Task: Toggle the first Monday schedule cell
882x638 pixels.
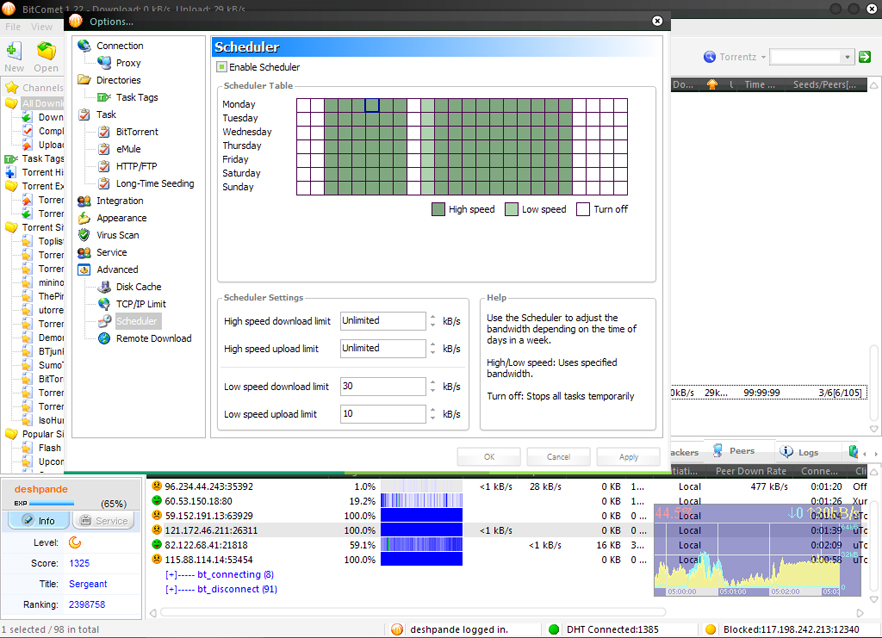Action: 303,105
